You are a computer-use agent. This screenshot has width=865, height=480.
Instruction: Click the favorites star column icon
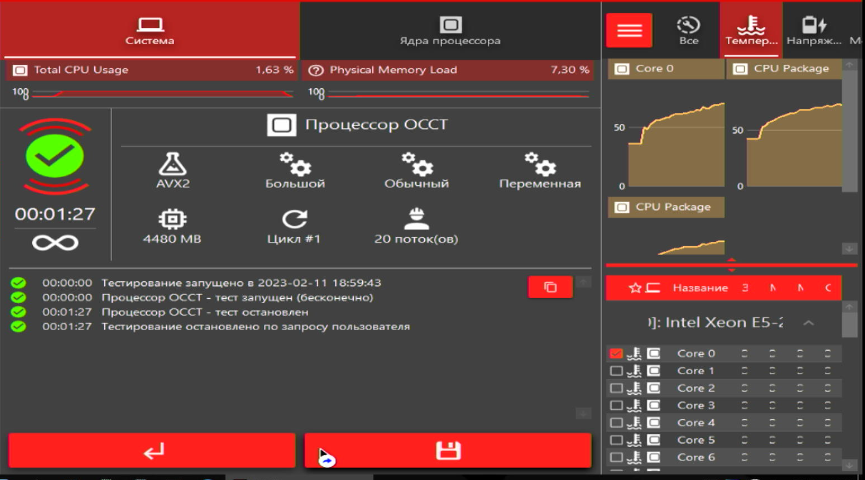635,288
